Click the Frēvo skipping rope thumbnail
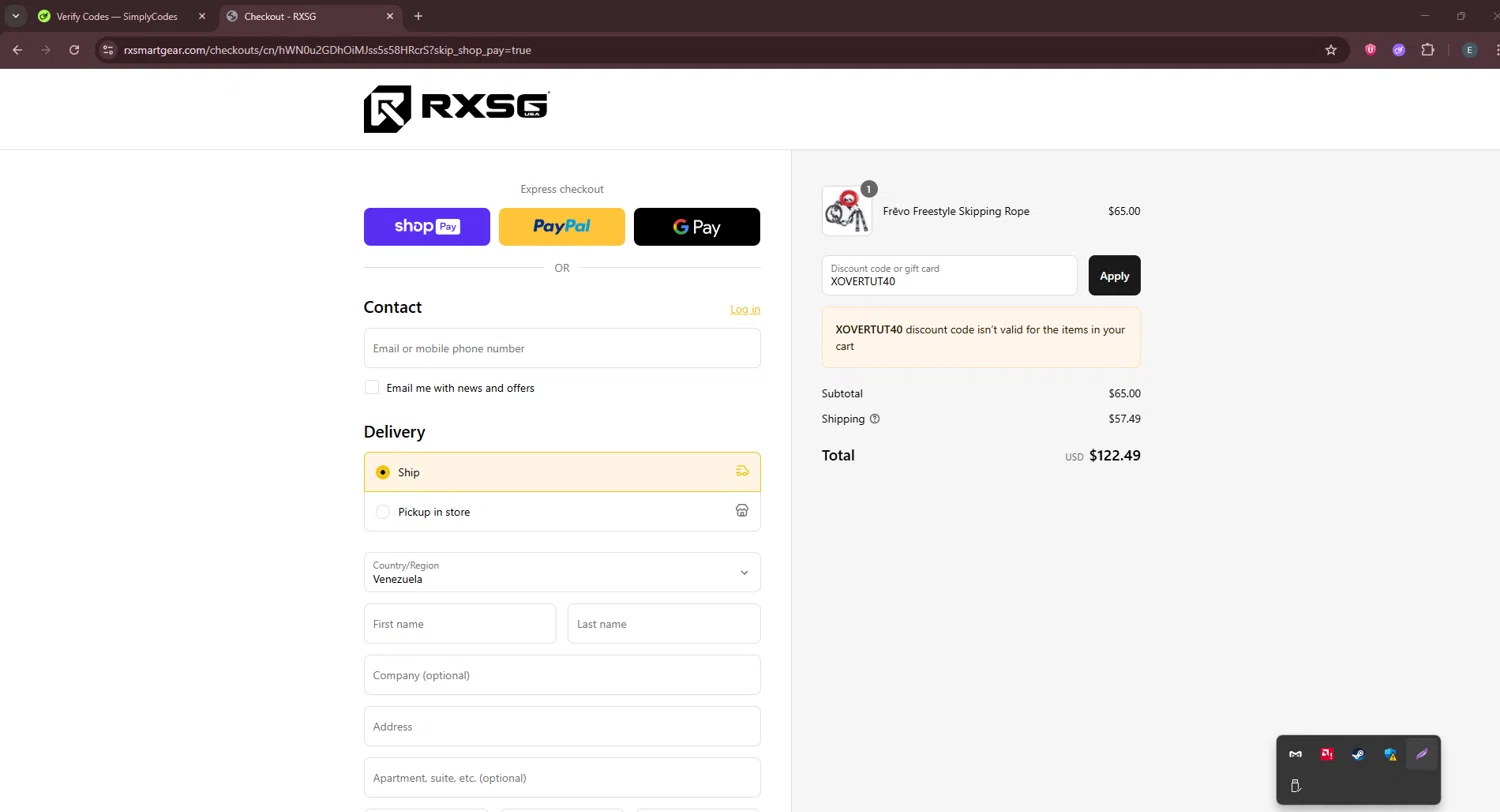This screenshot has height=812, width=1500. click(846, 211)
